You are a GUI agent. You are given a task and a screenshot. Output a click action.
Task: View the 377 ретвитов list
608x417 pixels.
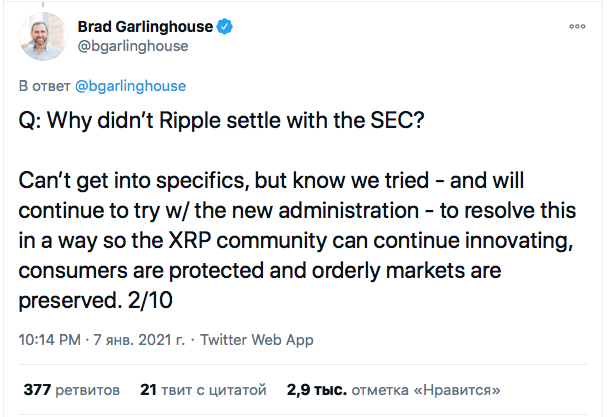point(71,388)
